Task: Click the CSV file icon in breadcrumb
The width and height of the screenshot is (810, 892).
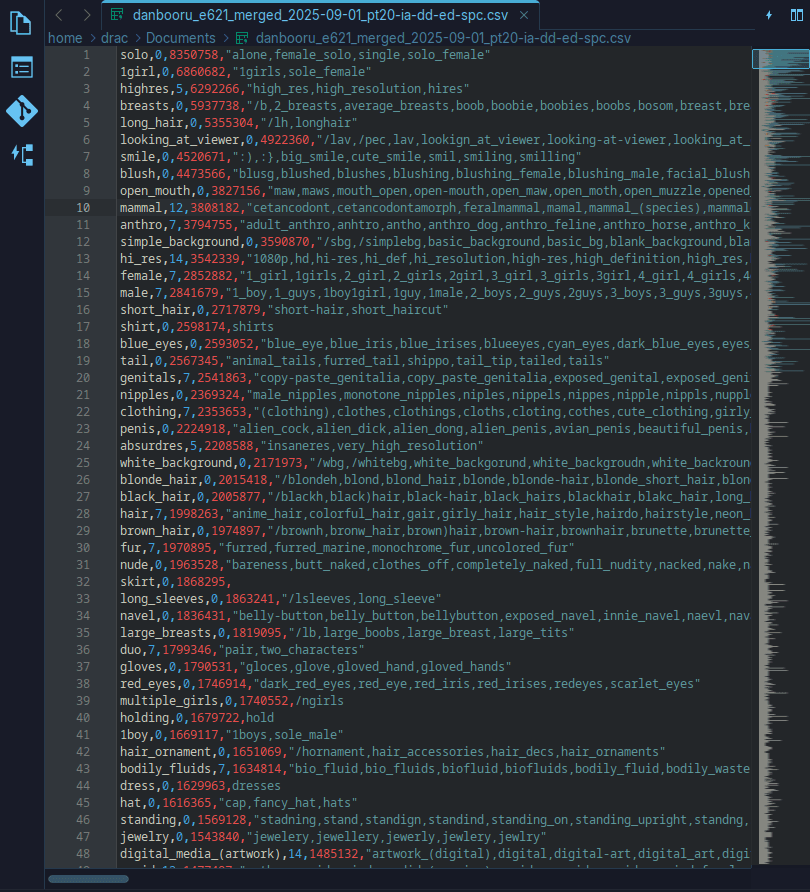Action: [x=242, y=38]
